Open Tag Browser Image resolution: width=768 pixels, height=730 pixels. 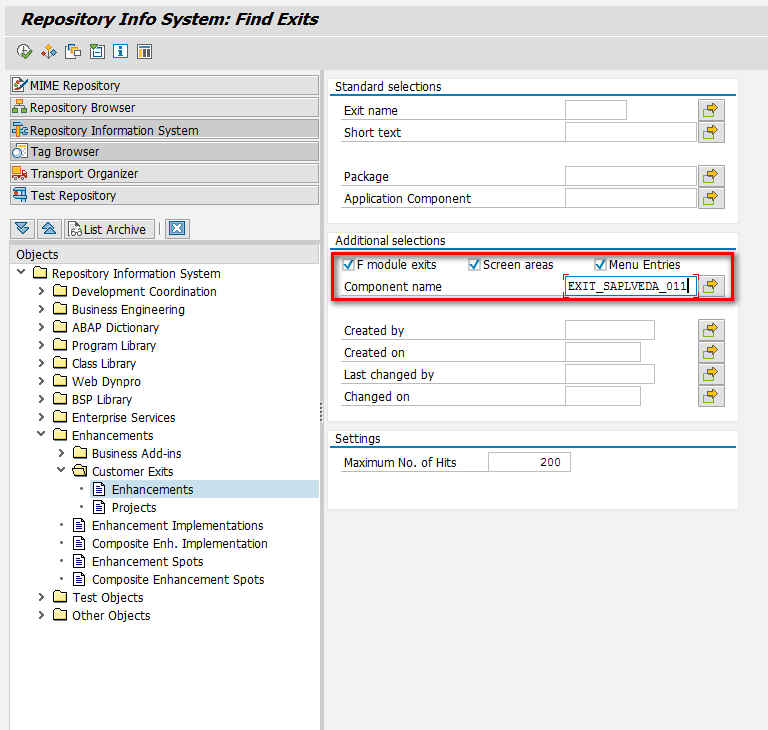(x=165, y=151)
